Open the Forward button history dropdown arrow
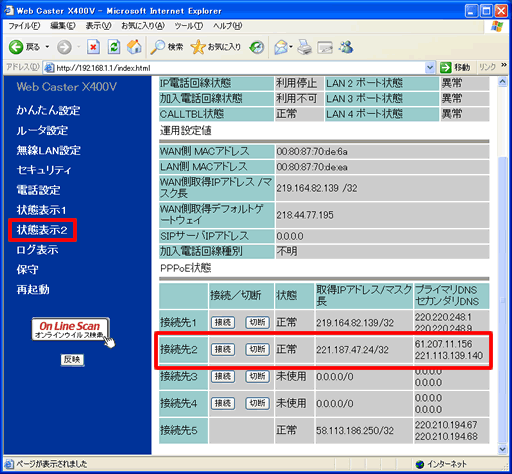The image size is (512, 474). tap(79, 47)
